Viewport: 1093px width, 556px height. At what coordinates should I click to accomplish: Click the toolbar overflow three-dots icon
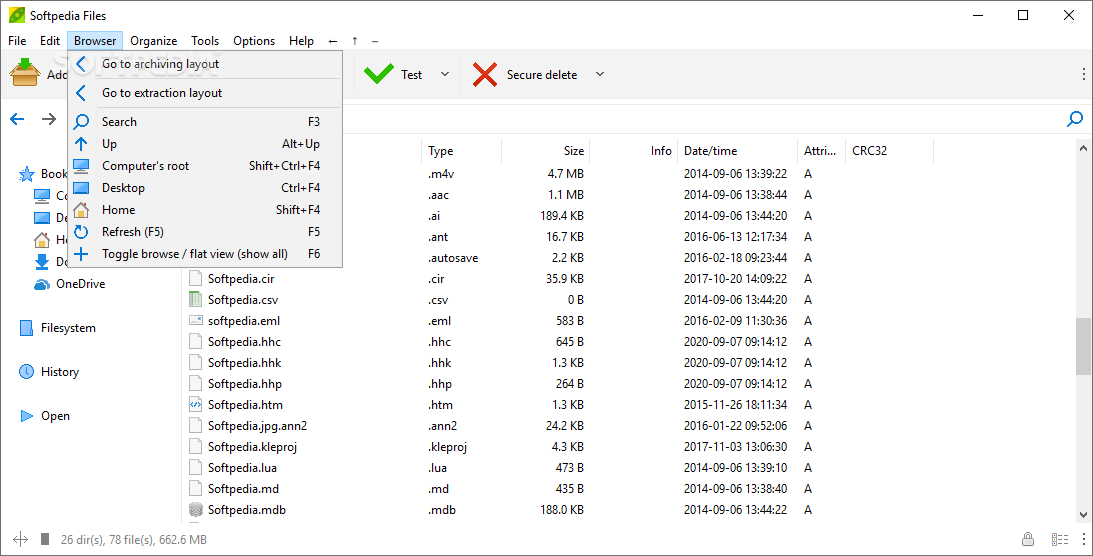coord(1084,74)
